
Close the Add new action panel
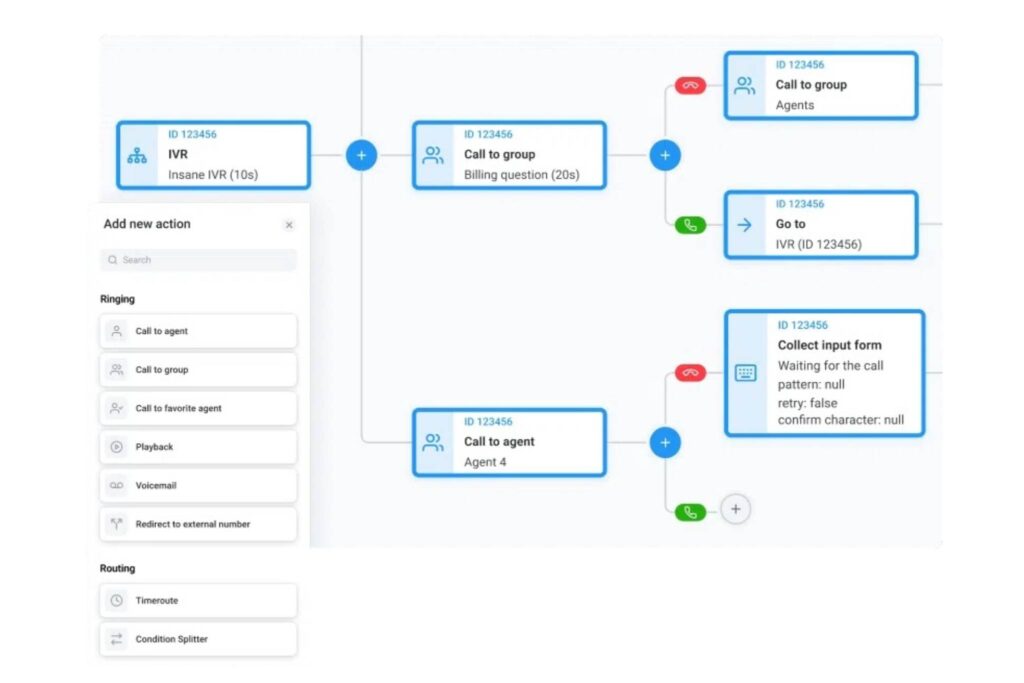pyautogui.click(x=289, y=224)
